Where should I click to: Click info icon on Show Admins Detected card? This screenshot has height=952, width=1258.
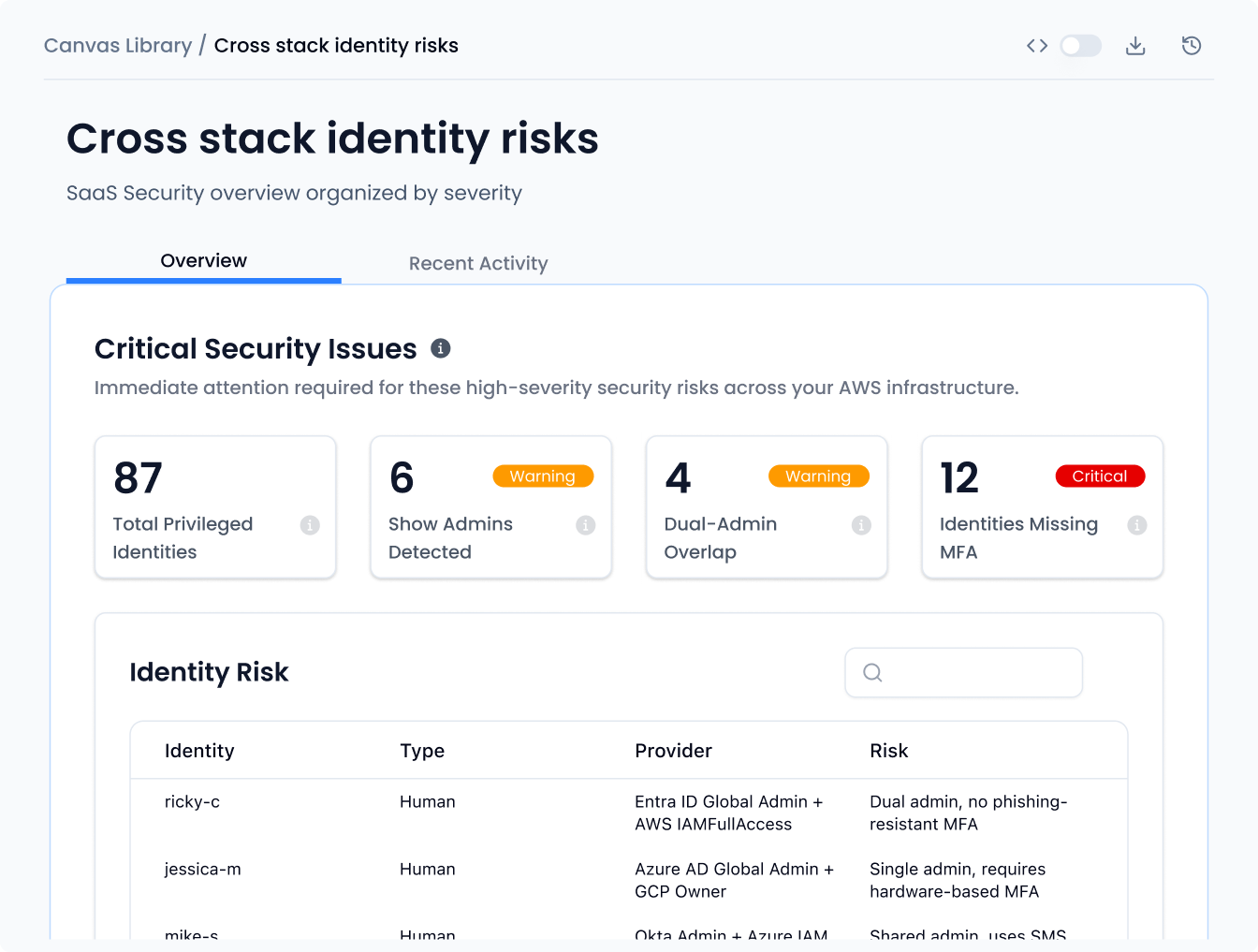(x=586, y=525)
